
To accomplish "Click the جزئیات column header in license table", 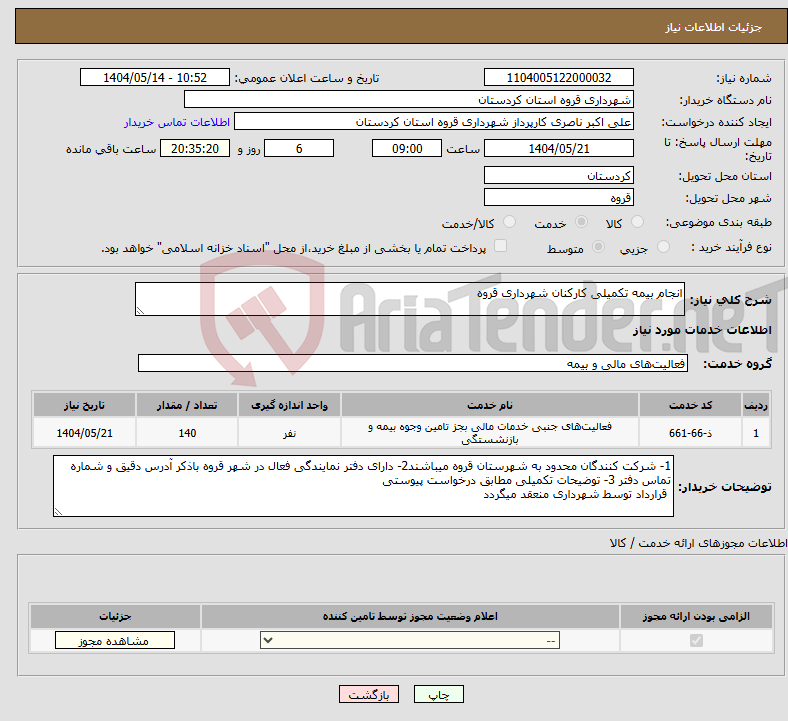I will [x=115, y=616].
